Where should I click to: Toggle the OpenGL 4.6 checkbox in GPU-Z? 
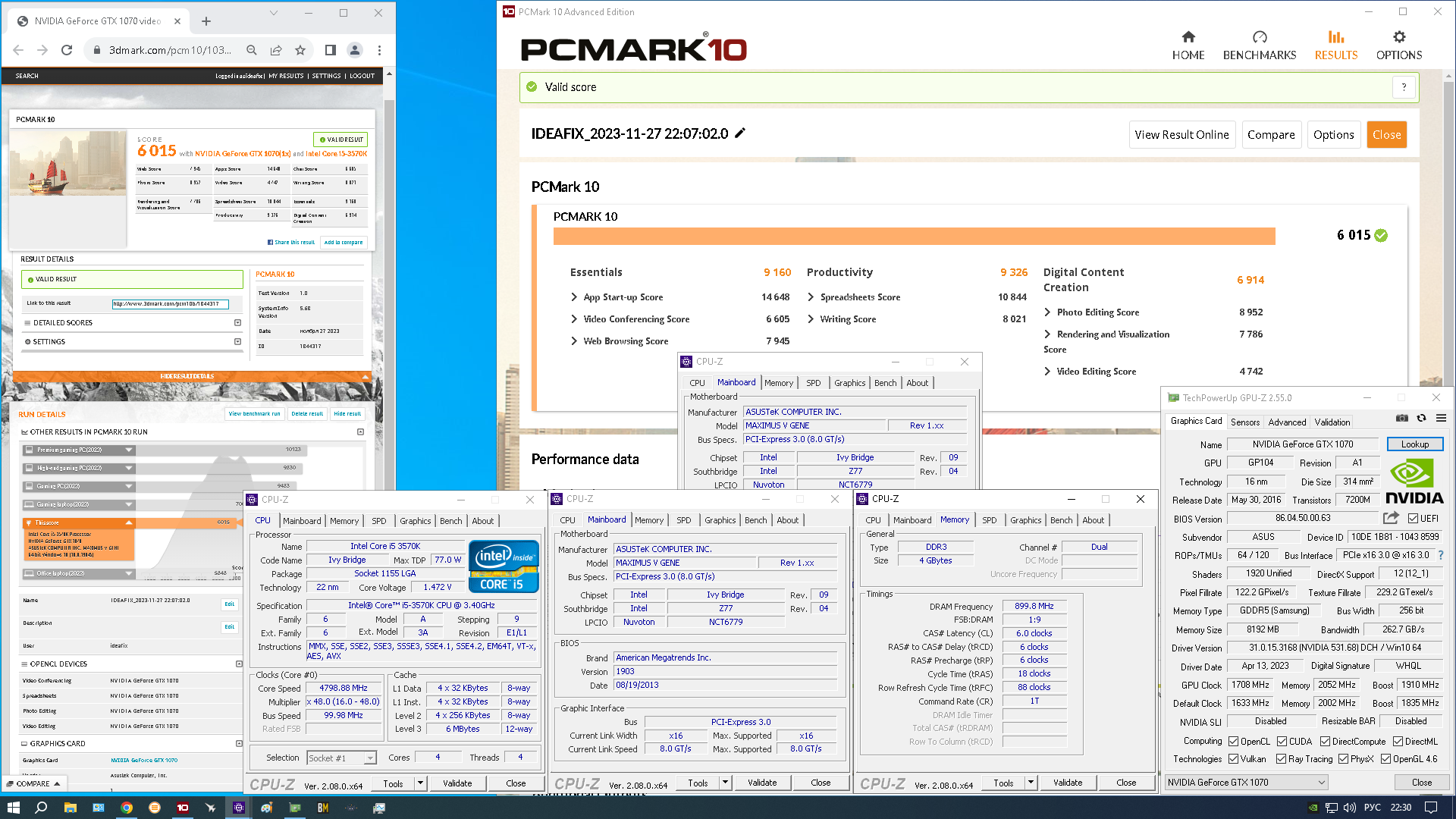click(x=1385, y=759)
